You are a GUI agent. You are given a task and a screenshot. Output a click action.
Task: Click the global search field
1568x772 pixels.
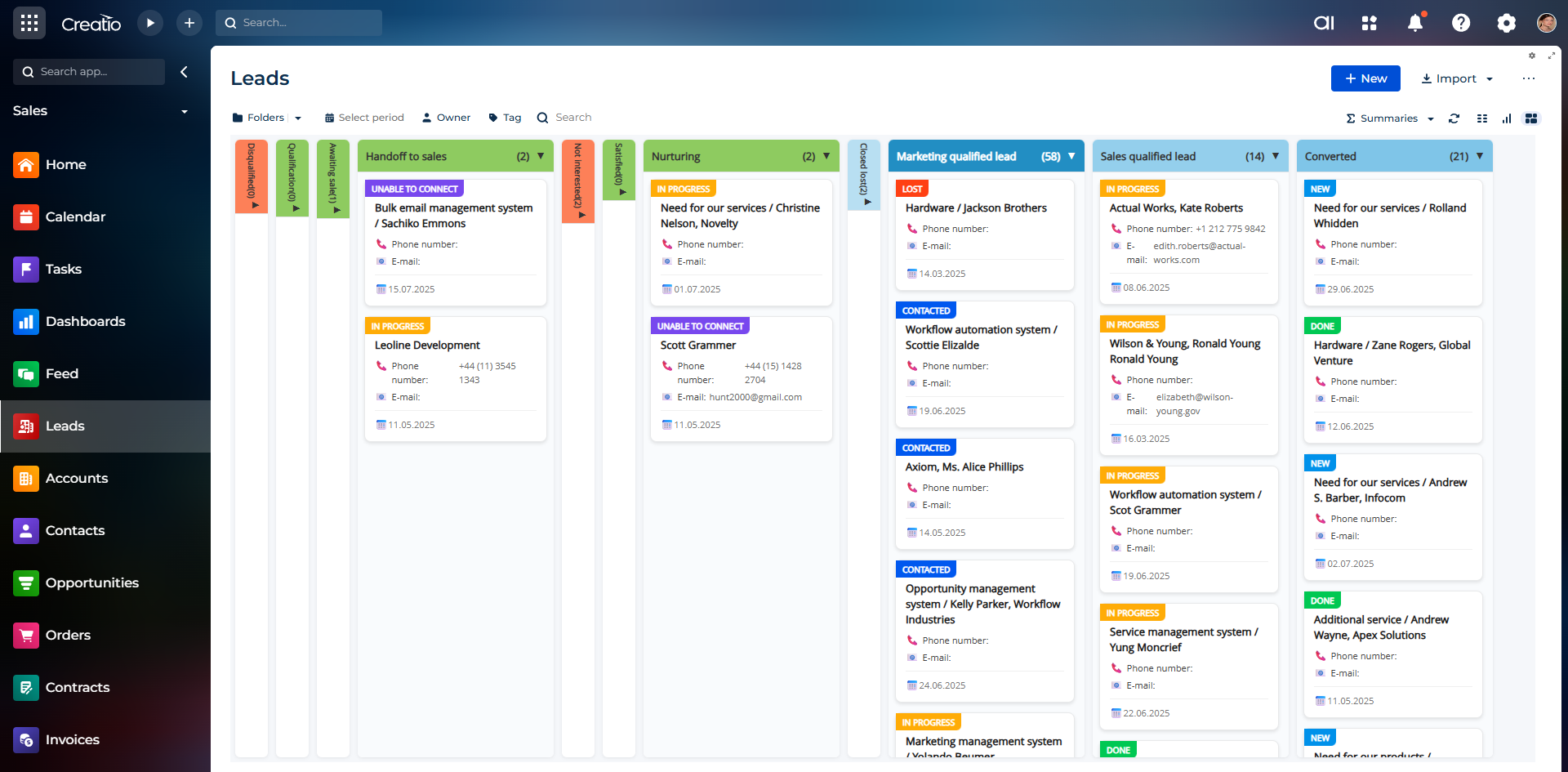point(299,23)
